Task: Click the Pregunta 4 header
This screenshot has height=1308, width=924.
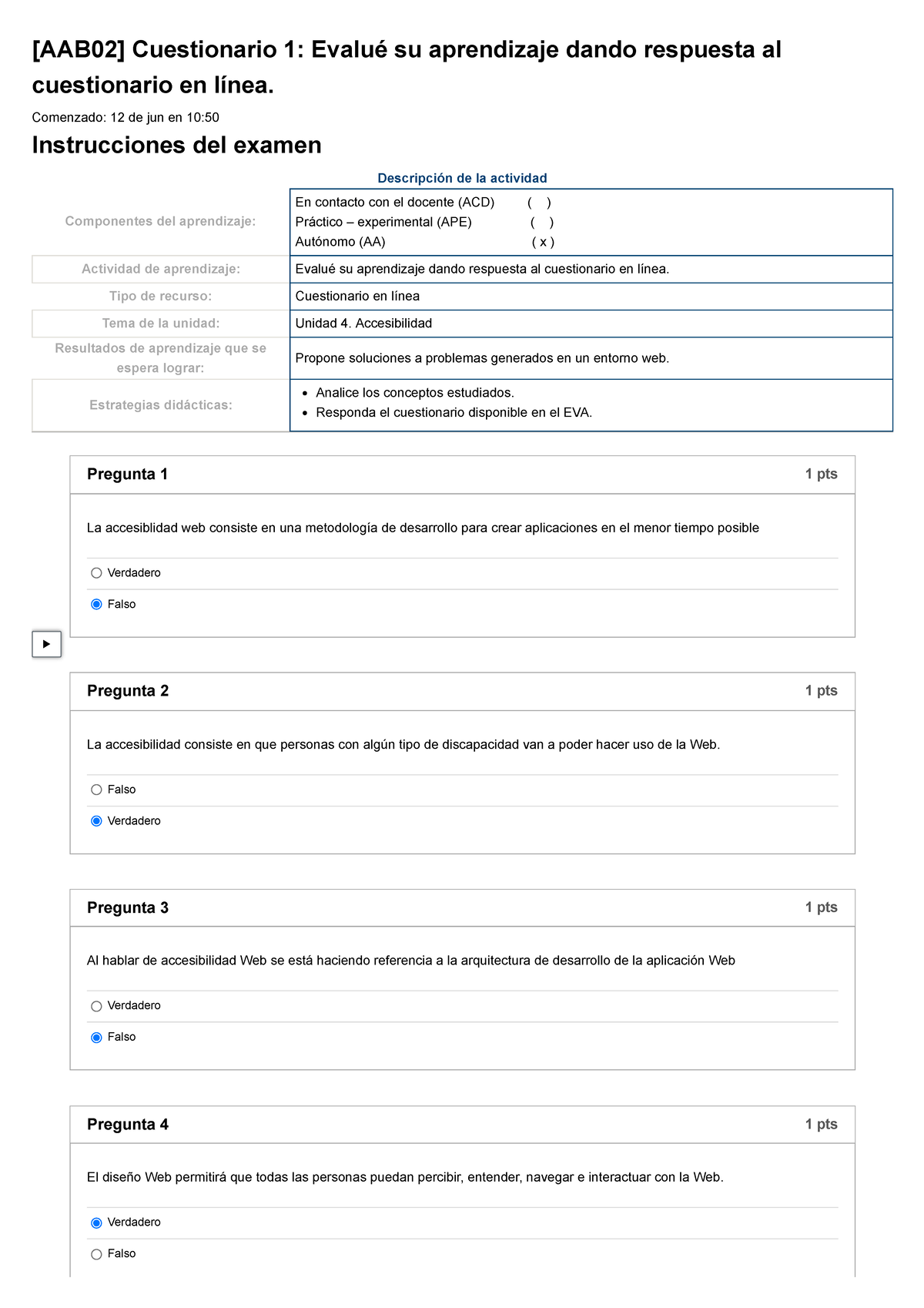Action: (129, 1125)
